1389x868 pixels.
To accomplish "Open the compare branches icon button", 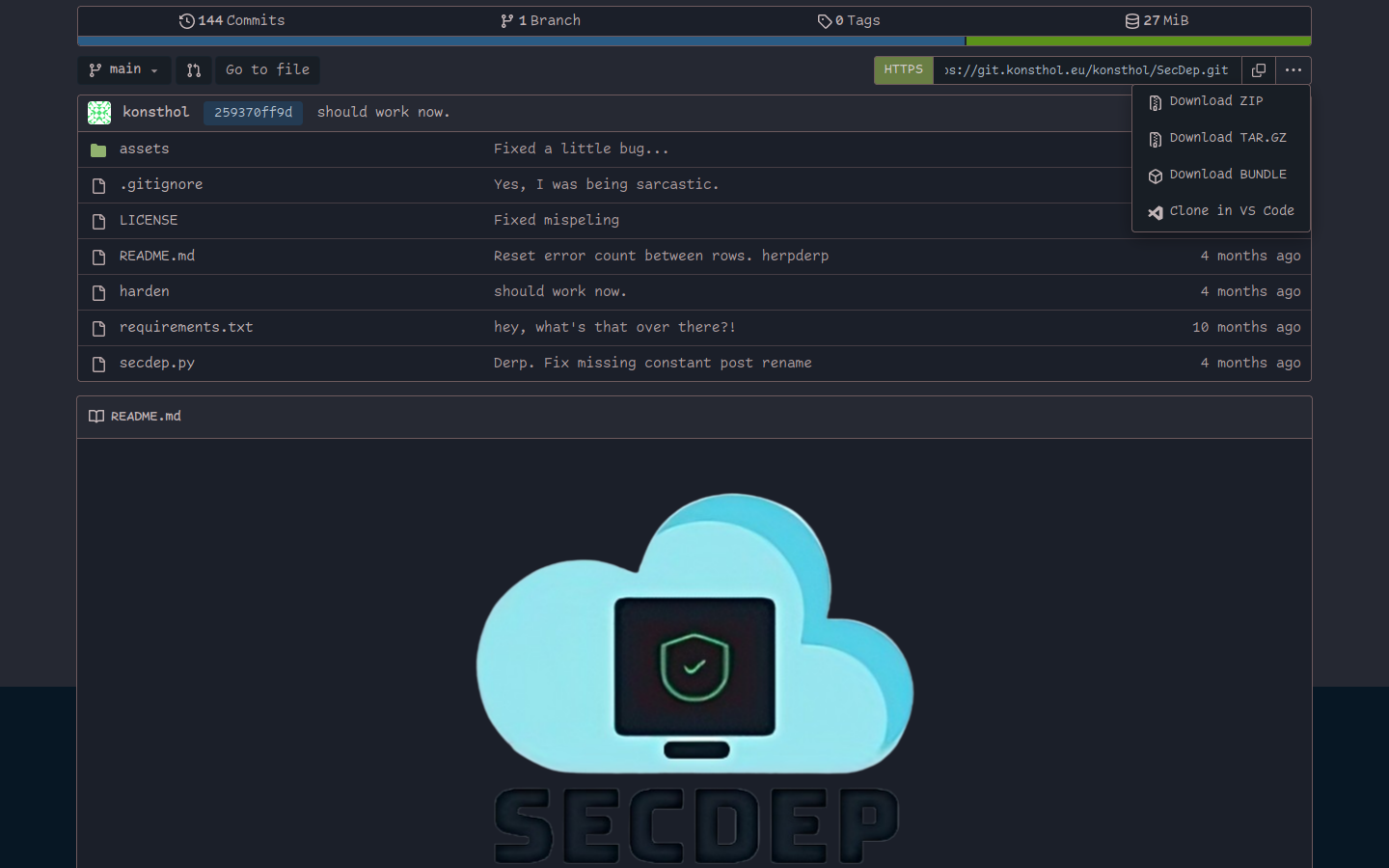I will click(194, 70).
